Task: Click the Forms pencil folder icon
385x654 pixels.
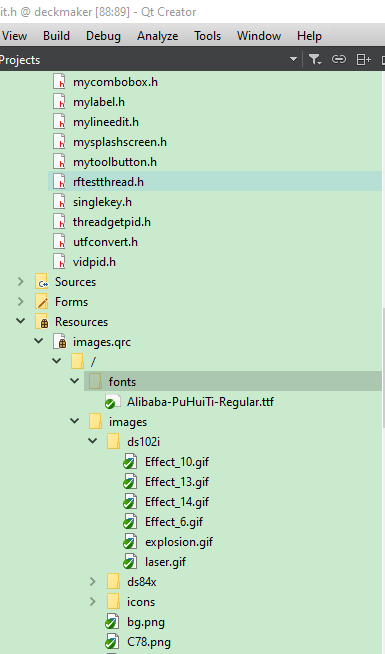Action: click(x=42, y=302)
